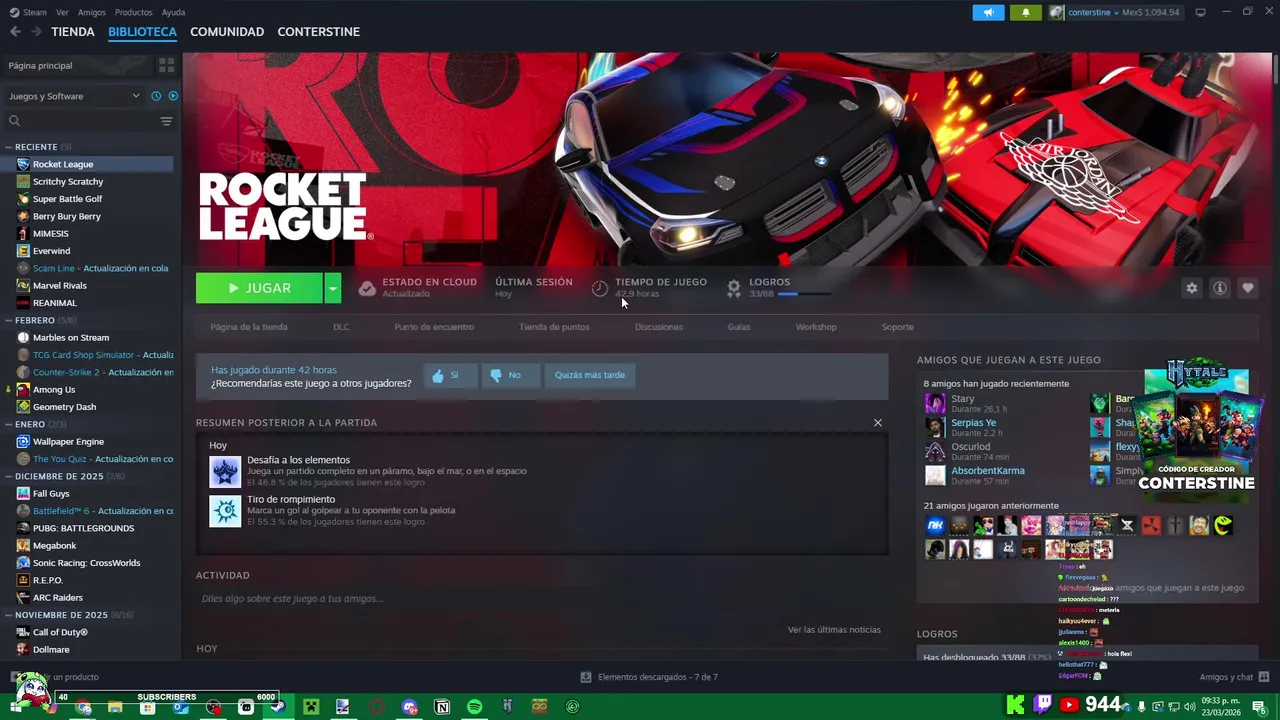Click the green JUGAR button
This screenshot has width=1280, height=720.
[x=260, y=288]
